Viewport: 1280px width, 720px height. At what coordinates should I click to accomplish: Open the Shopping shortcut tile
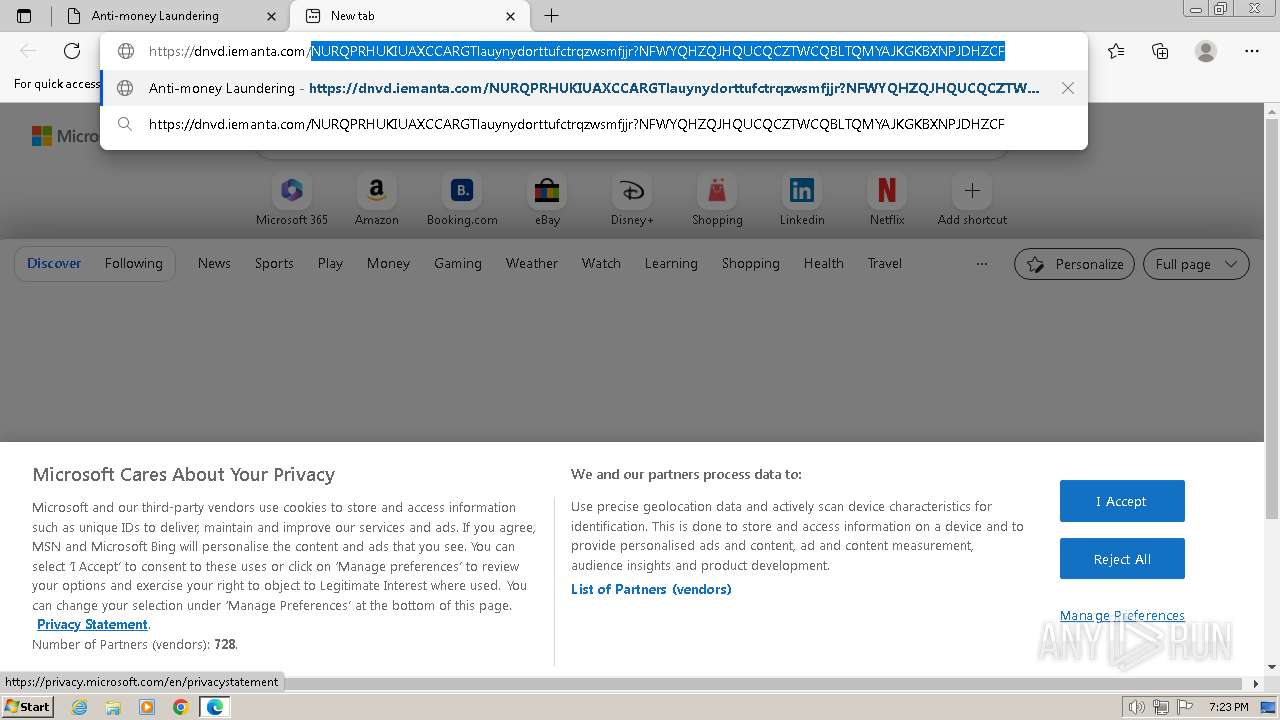pyautogui.click(x=717, y=200)
